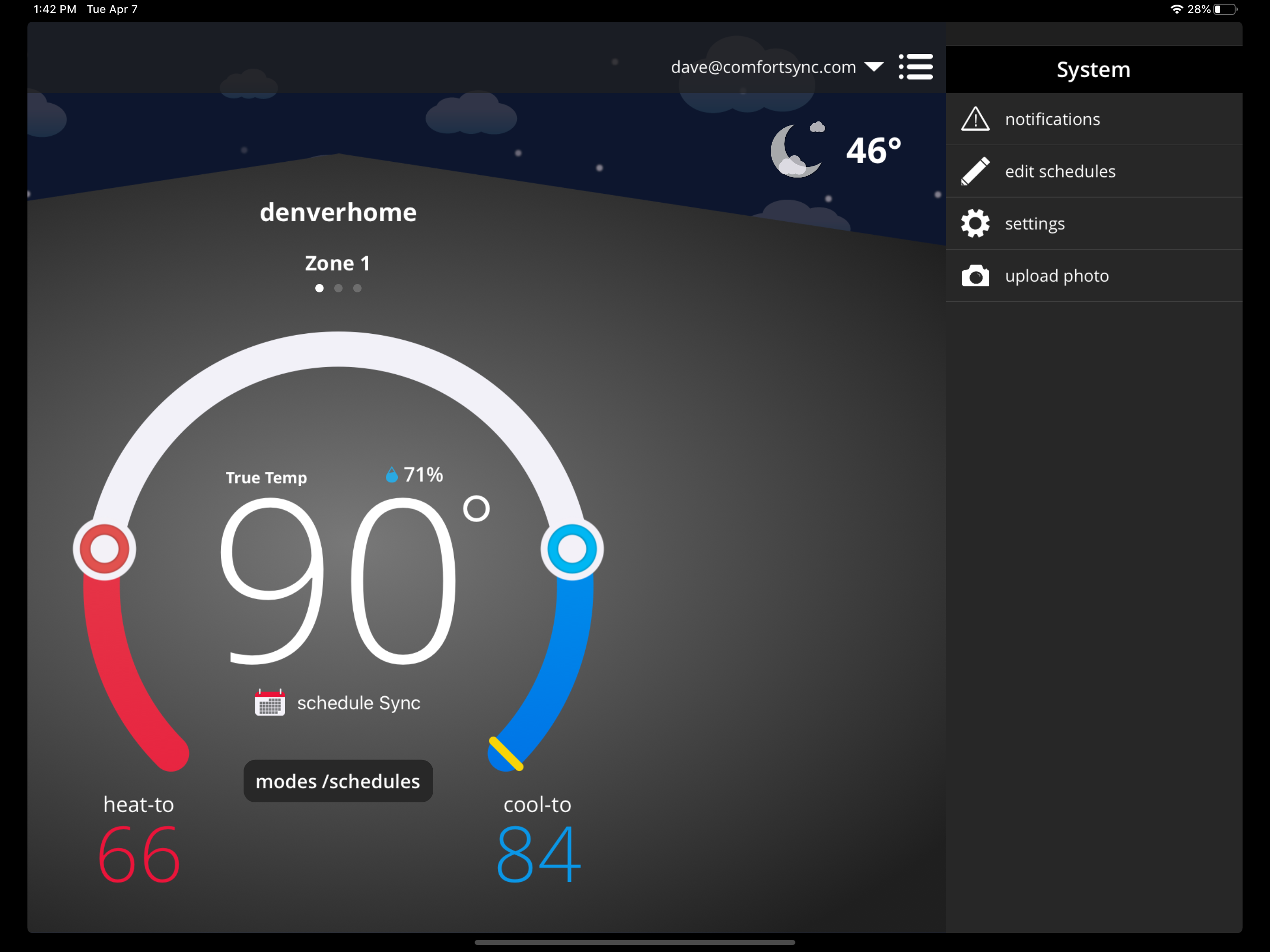The width and height of the screenshot is (1270, 952).
Task: Open the settings menu entry
Action: click(x=1094, y=224)
